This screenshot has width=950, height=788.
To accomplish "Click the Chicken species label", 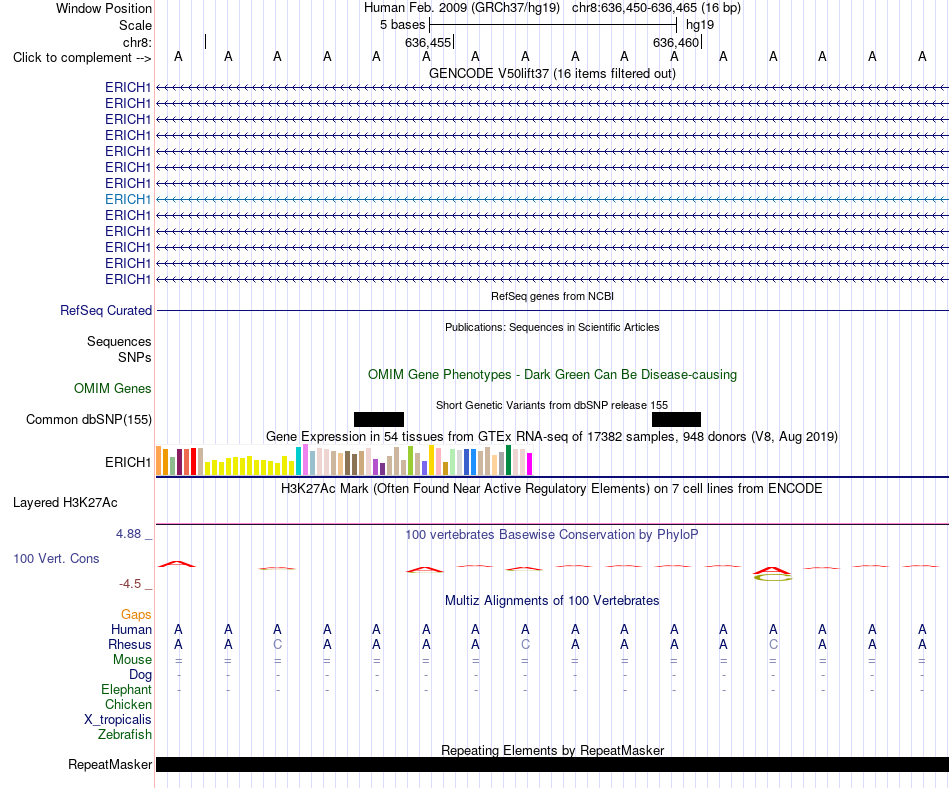I will (128, 704).
